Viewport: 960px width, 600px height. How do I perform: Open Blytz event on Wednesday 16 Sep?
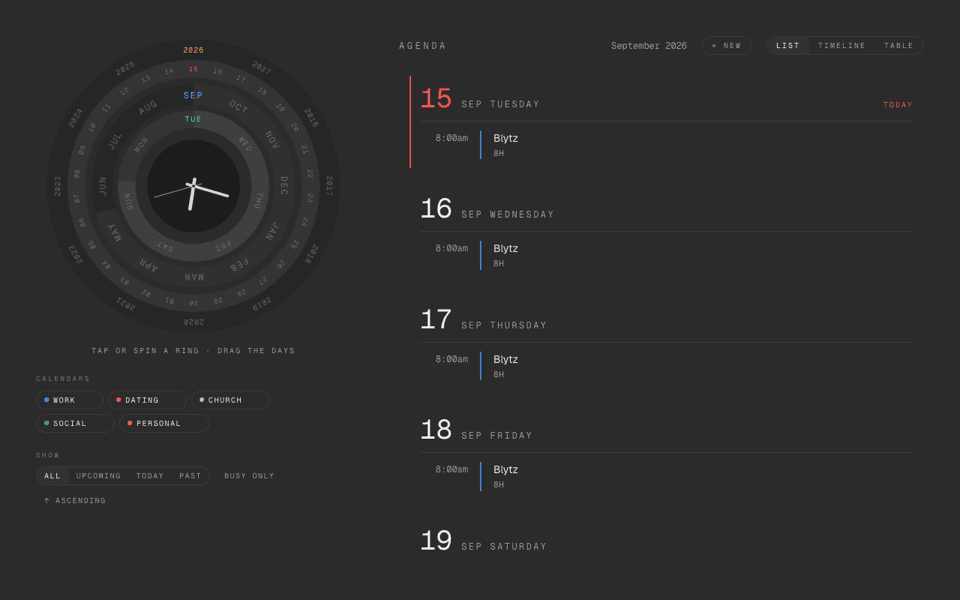(666, 255)
